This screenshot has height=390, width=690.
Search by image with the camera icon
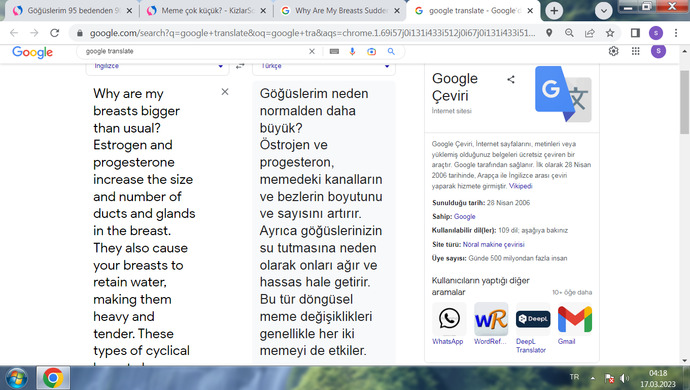371,52
